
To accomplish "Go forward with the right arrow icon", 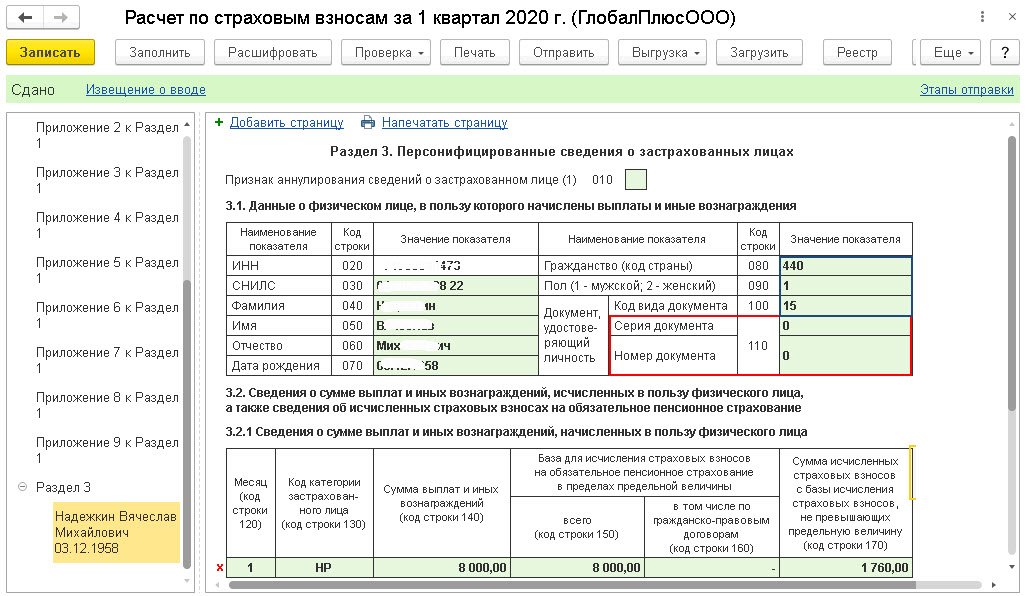I will click(61, 18).
